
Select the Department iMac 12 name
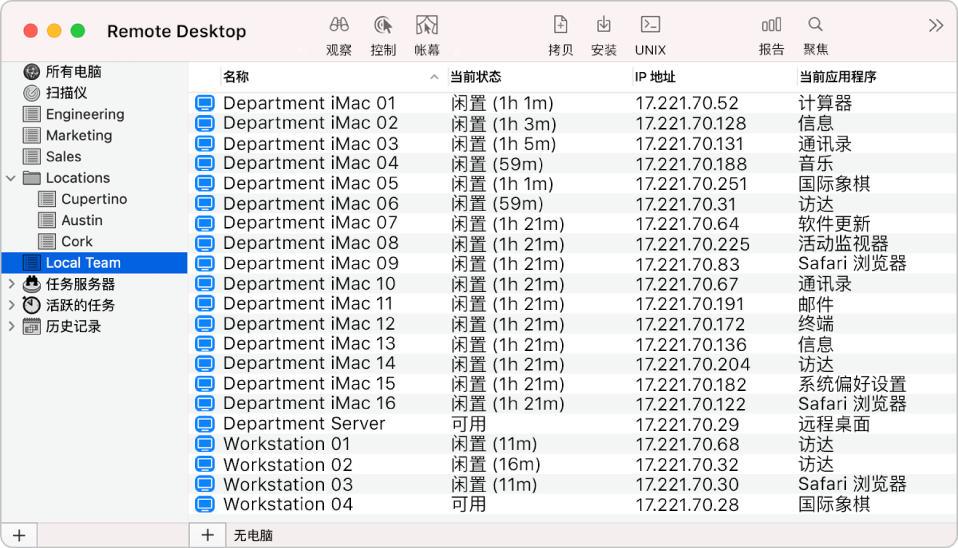coord(309,324)
